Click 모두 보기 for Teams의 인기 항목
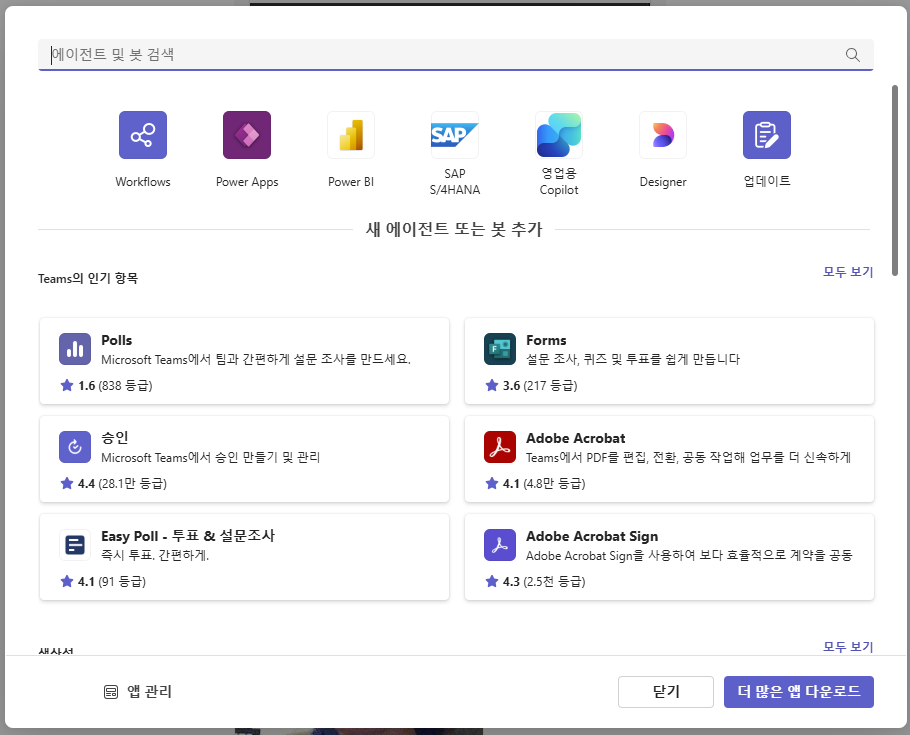Image resolution: width=910 pixels, height=735 pixels. coord(847,272)
